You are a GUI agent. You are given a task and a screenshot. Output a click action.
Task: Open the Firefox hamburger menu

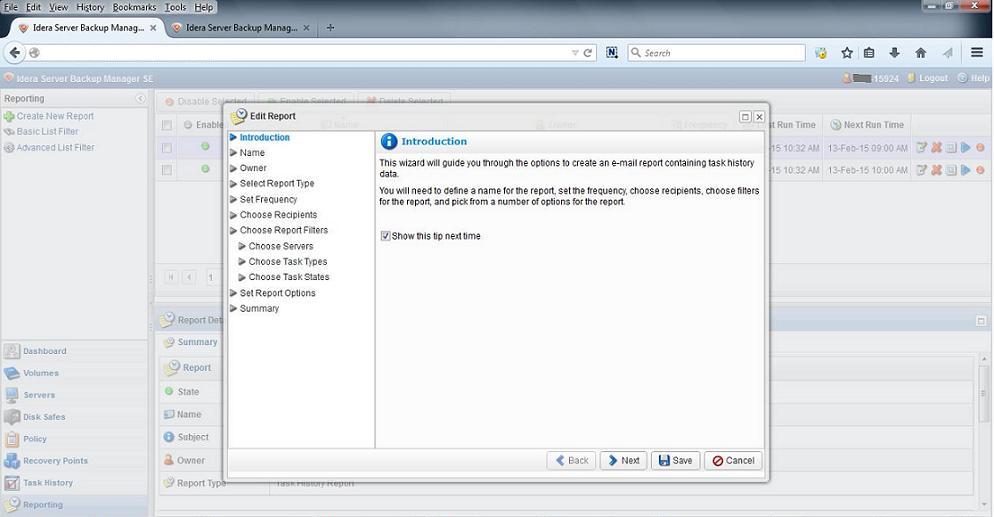click(977, 53)
